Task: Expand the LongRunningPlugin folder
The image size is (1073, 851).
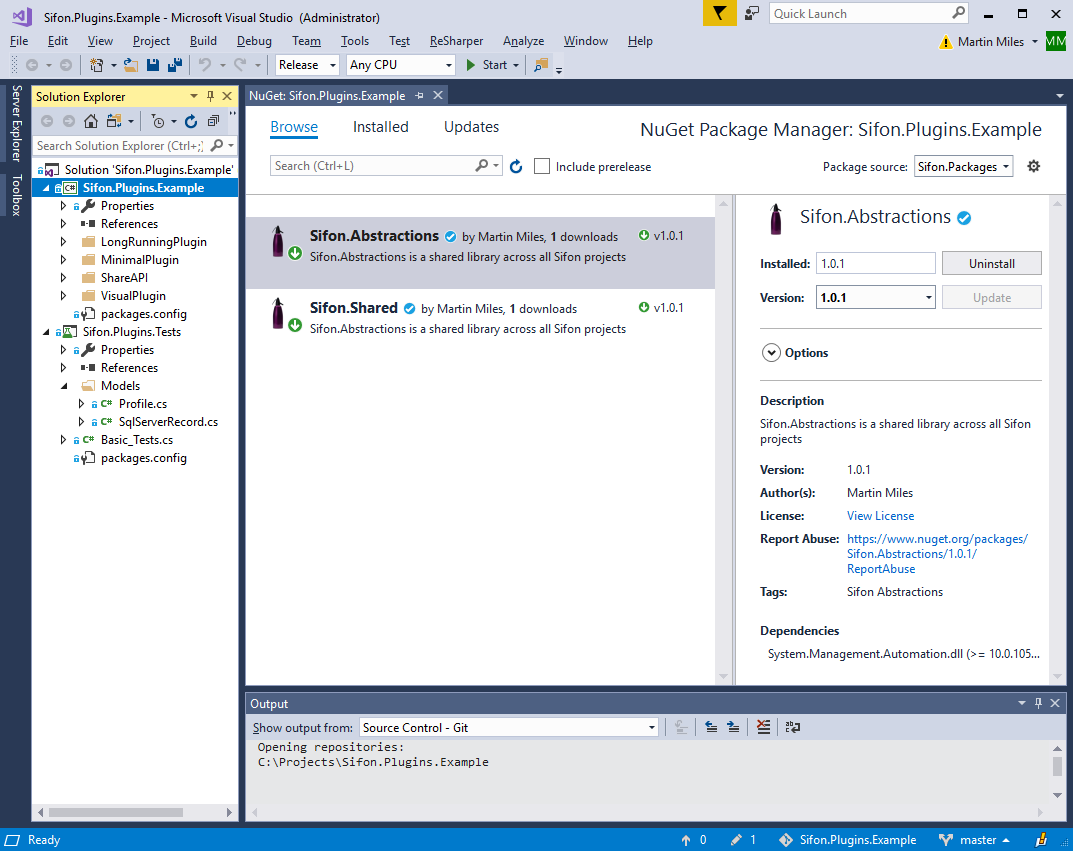Action: point(64,241)
